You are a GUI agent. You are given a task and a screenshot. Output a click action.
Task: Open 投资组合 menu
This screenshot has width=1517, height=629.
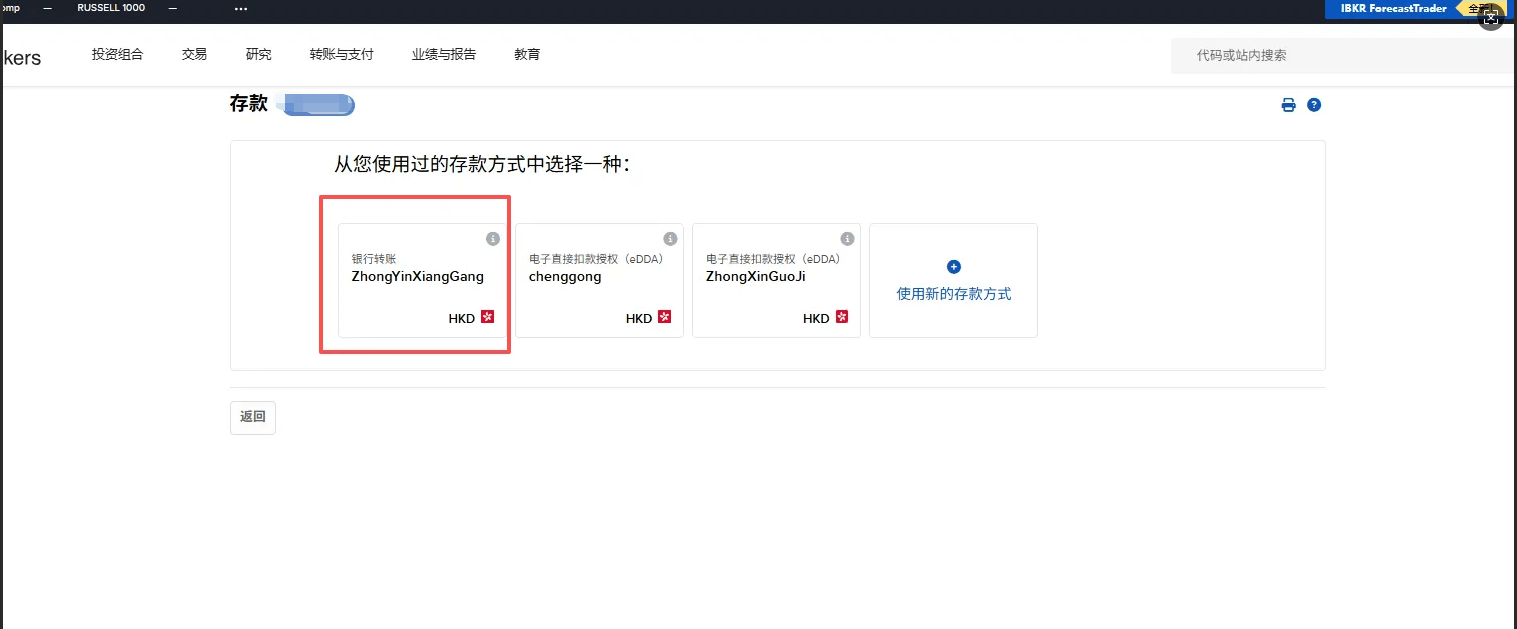117,55
